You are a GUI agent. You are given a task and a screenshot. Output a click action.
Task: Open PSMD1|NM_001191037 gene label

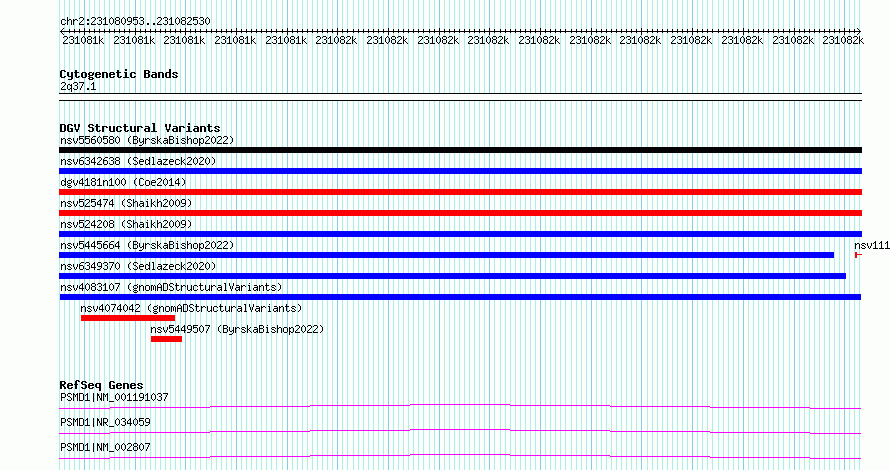114,397
